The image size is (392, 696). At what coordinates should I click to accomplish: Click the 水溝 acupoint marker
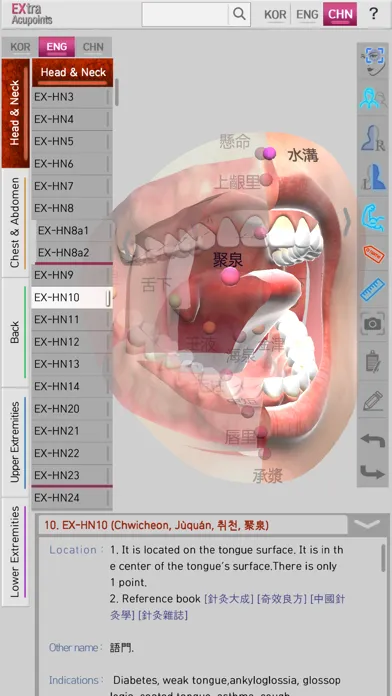pos(269,154)
